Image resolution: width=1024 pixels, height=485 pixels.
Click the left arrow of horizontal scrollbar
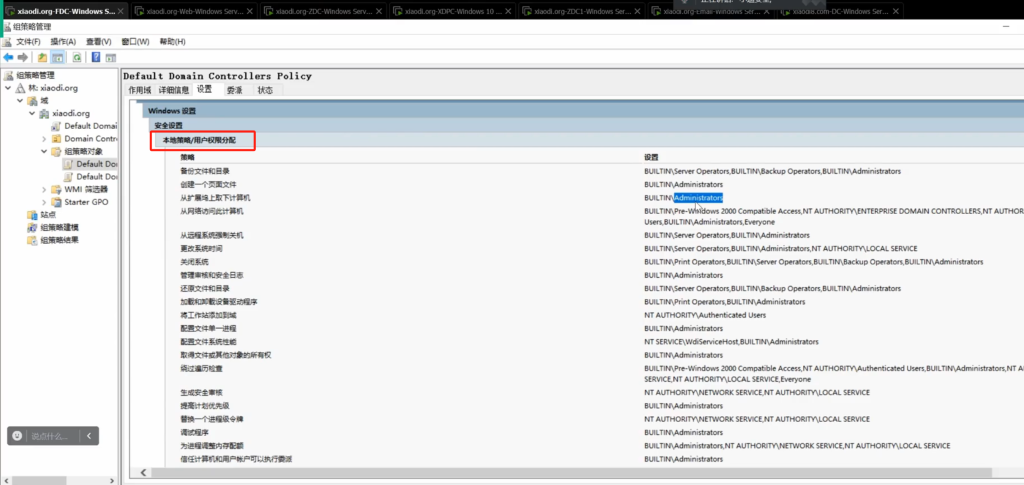tap(142, 473)
